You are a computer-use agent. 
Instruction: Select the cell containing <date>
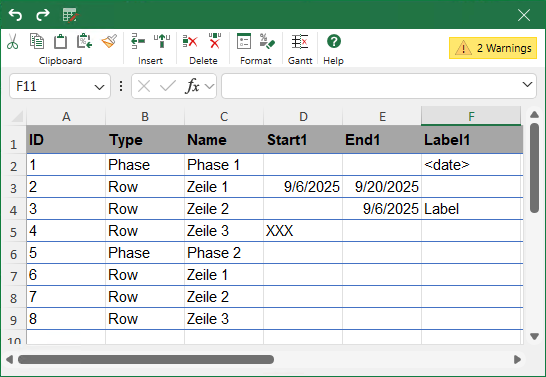pos(472,165)
